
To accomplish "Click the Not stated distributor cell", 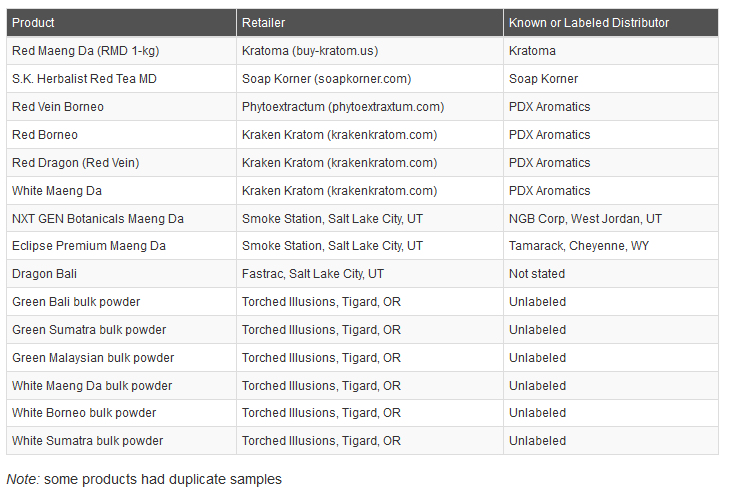I will click(537, 274).
